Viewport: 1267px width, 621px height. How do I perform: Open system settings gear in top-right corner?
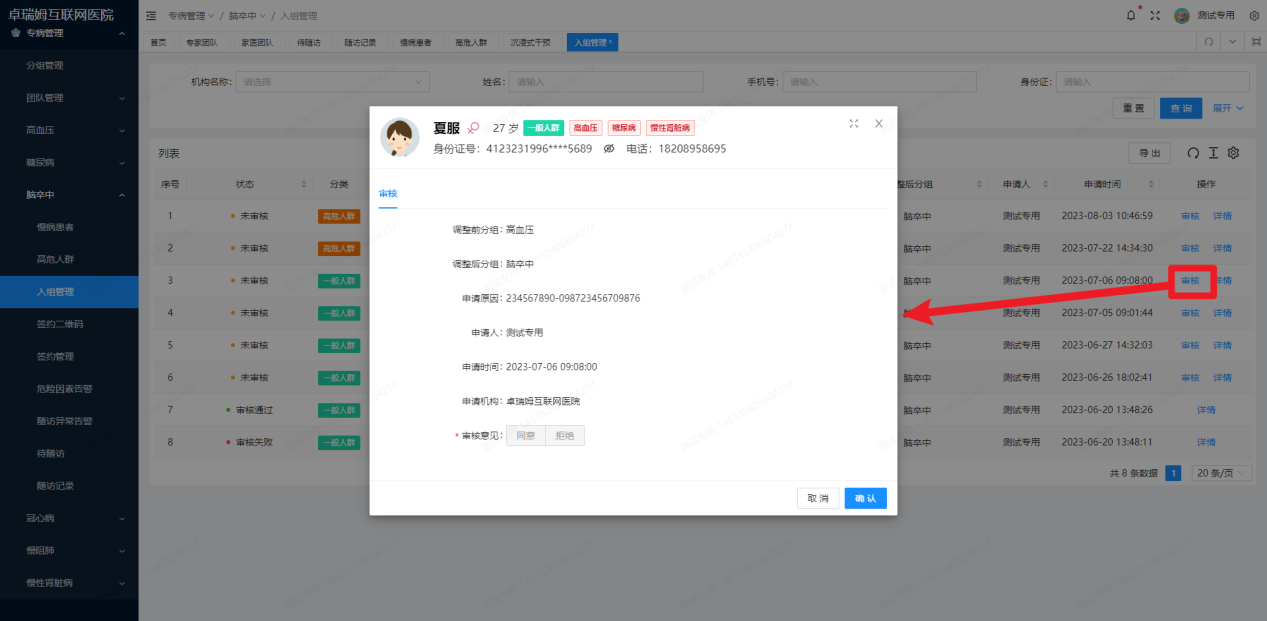point(1254,15)
